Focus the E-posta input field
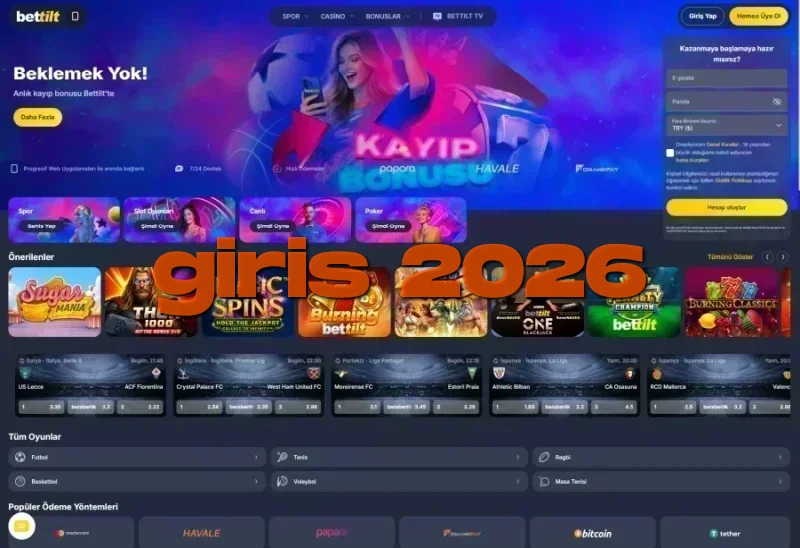 (726, 78)
